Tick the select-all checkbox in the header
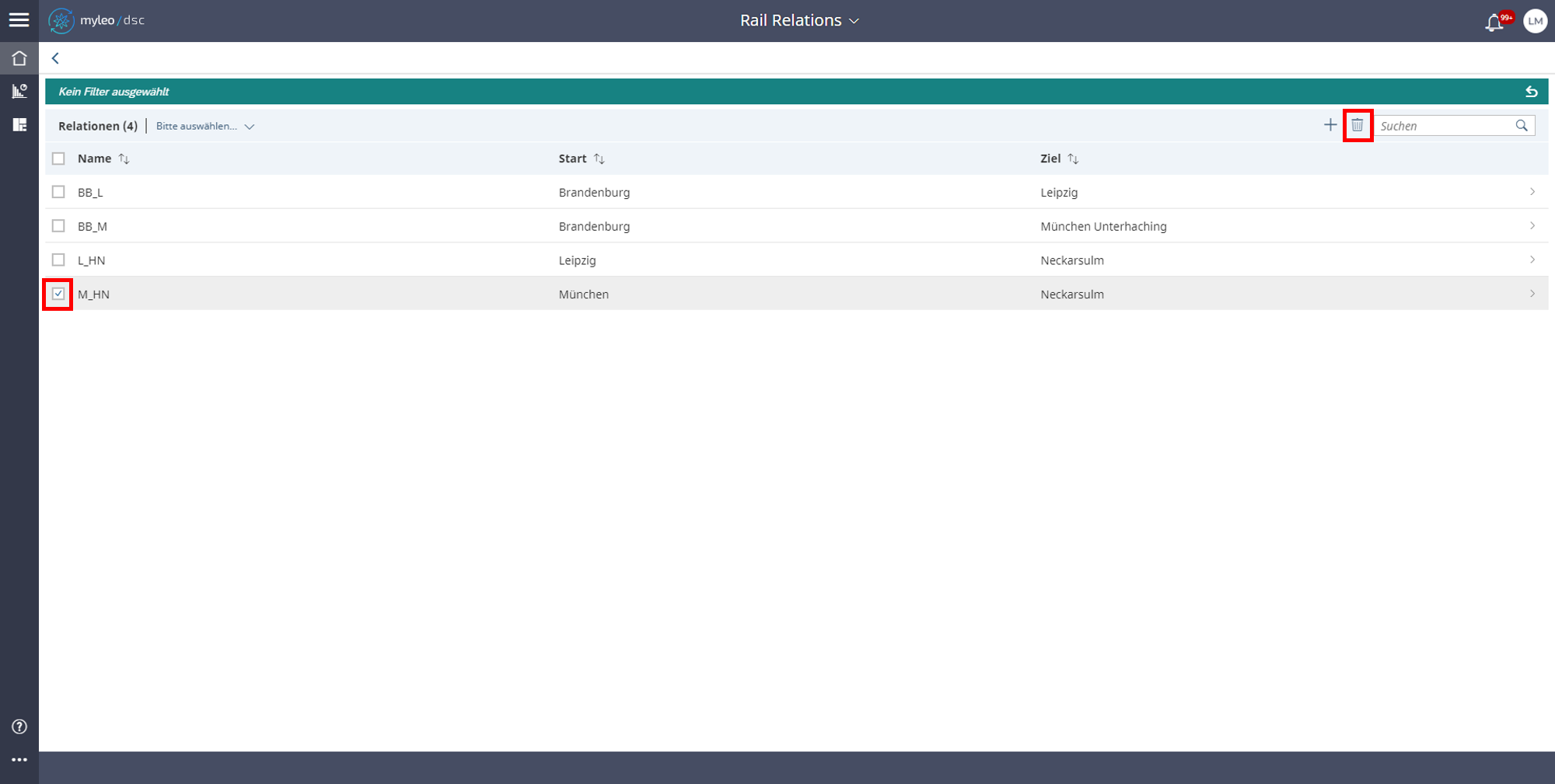Image resolution: width=1555 pixels, height=784 pixels. point(58,159)
